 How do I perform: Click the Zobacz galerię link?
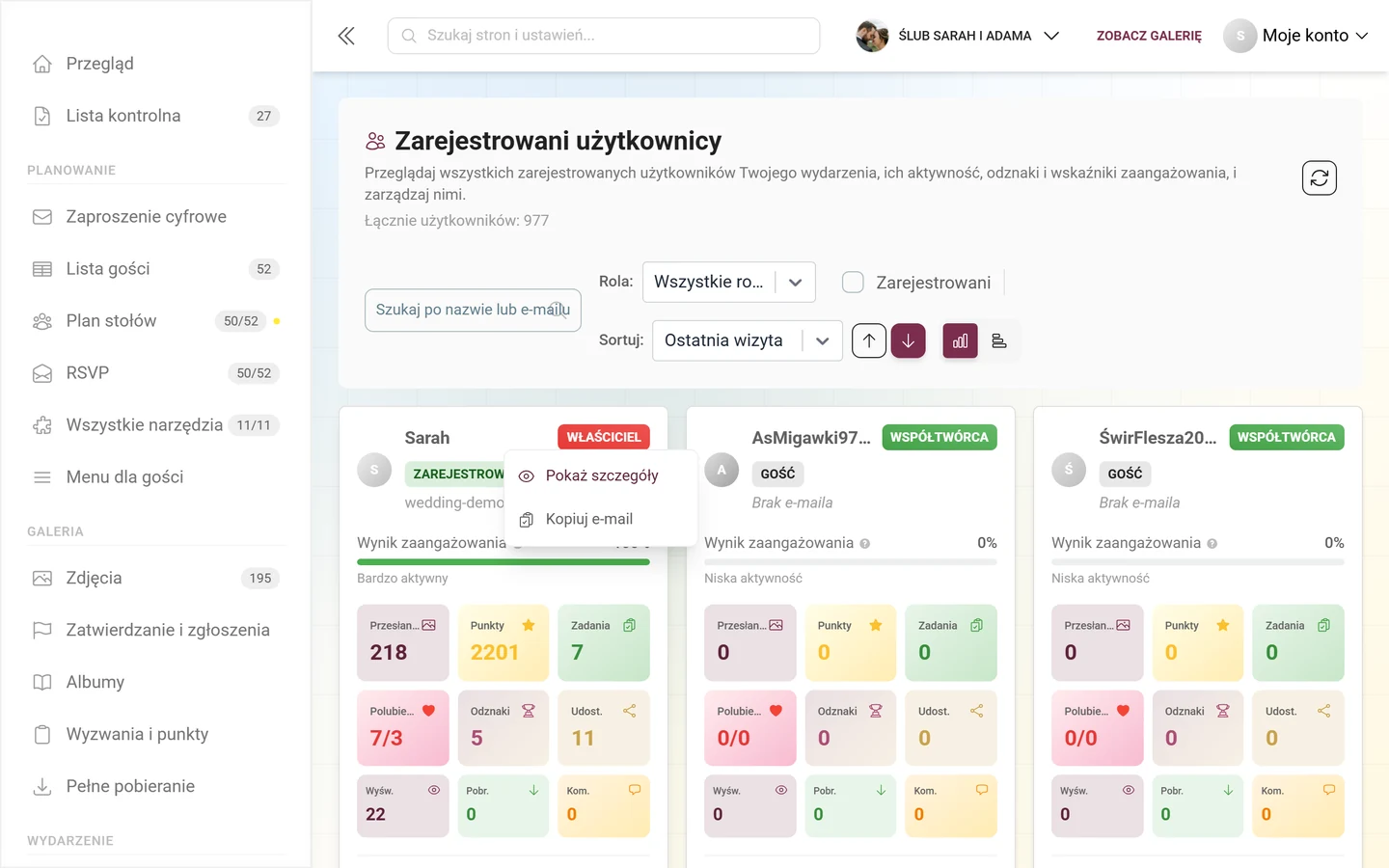pos(1149,36)
